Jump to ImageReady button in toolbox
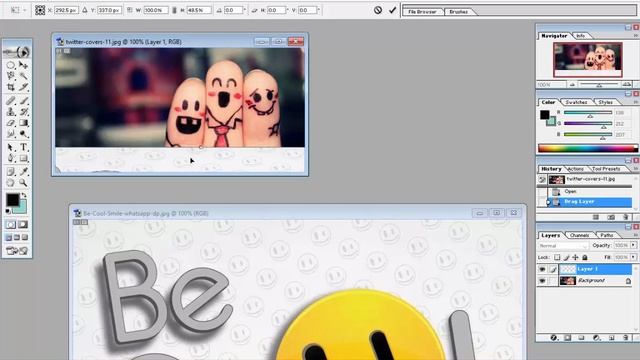This screenshot has height=360, width=640. point(17,251)
